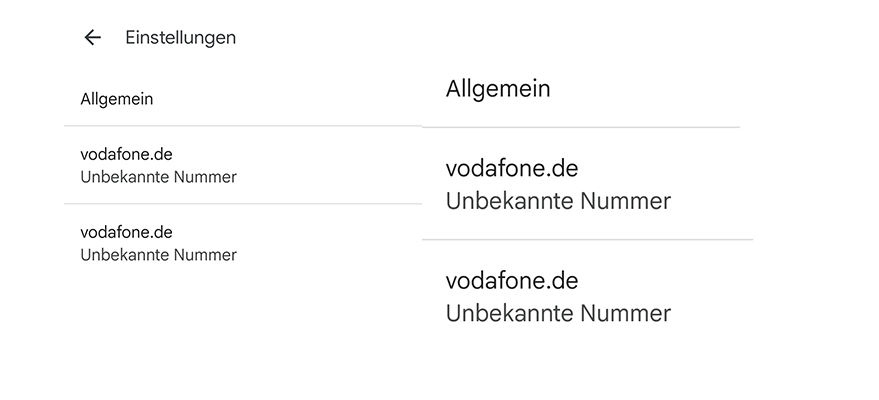This screenshot has width=879, height=400.
Task: Select second enlarged vodafone.de title on right
Action: point(512,280)
